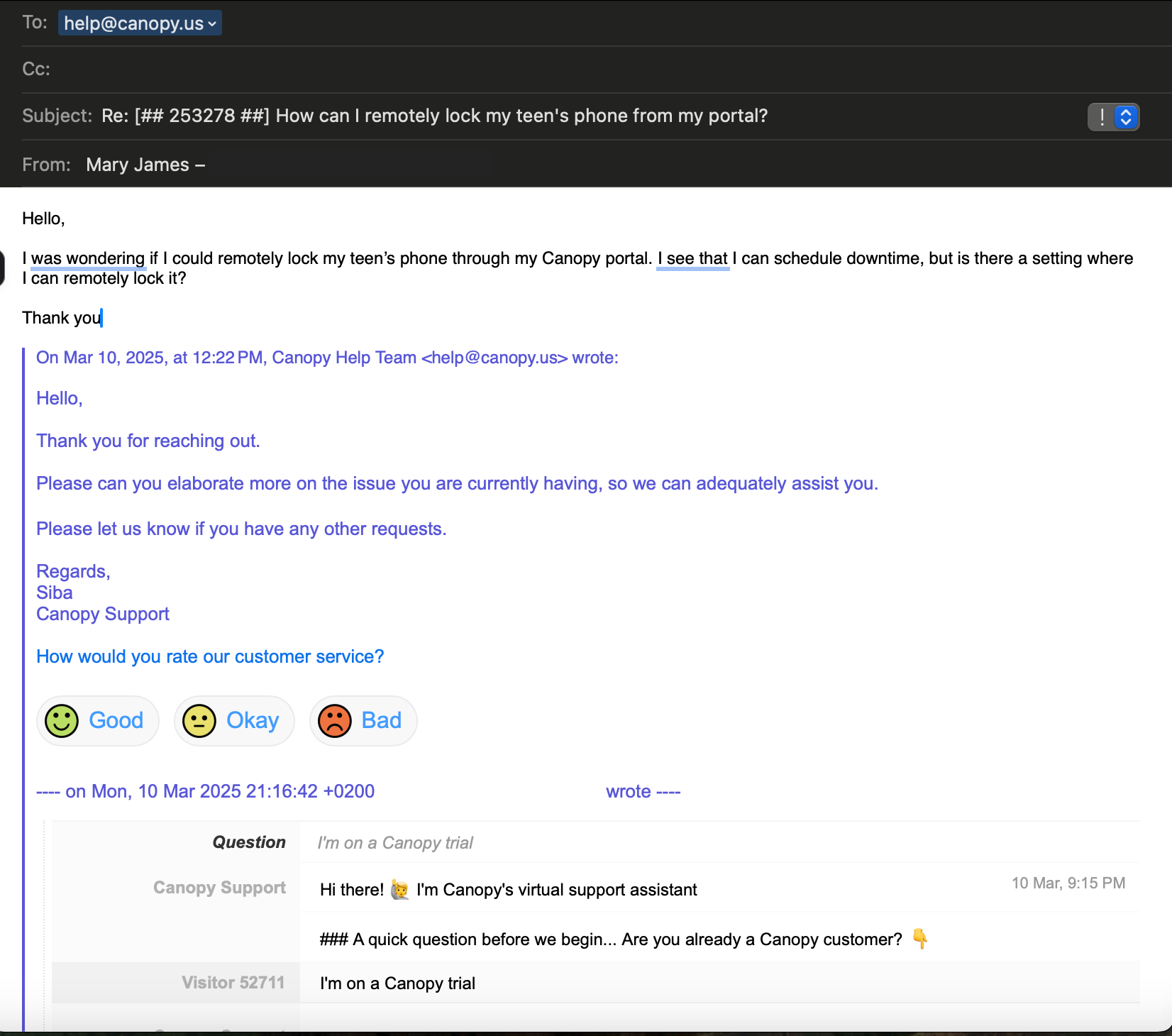Viewport: 1172px width, 1036px height.
Task: Open the help@canopy.us recipient dropdown
Action: (140, 23)
